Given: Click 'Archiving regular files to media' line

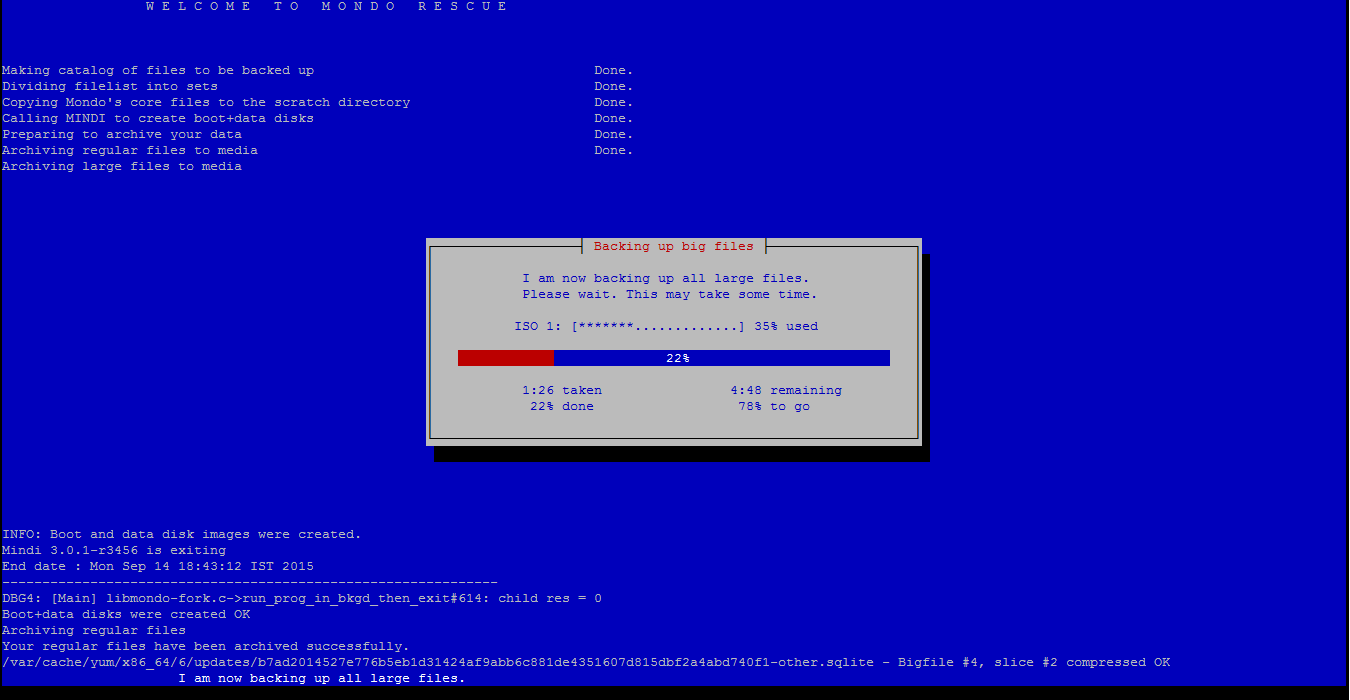Looking at the screenshot, I should point(130,151).
